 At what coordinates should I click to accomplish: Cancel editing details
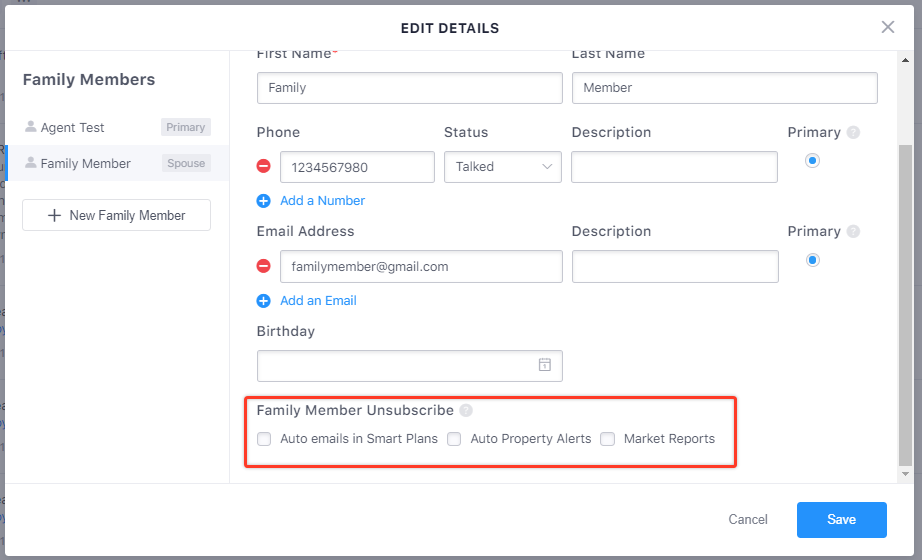tap(748, 519)
